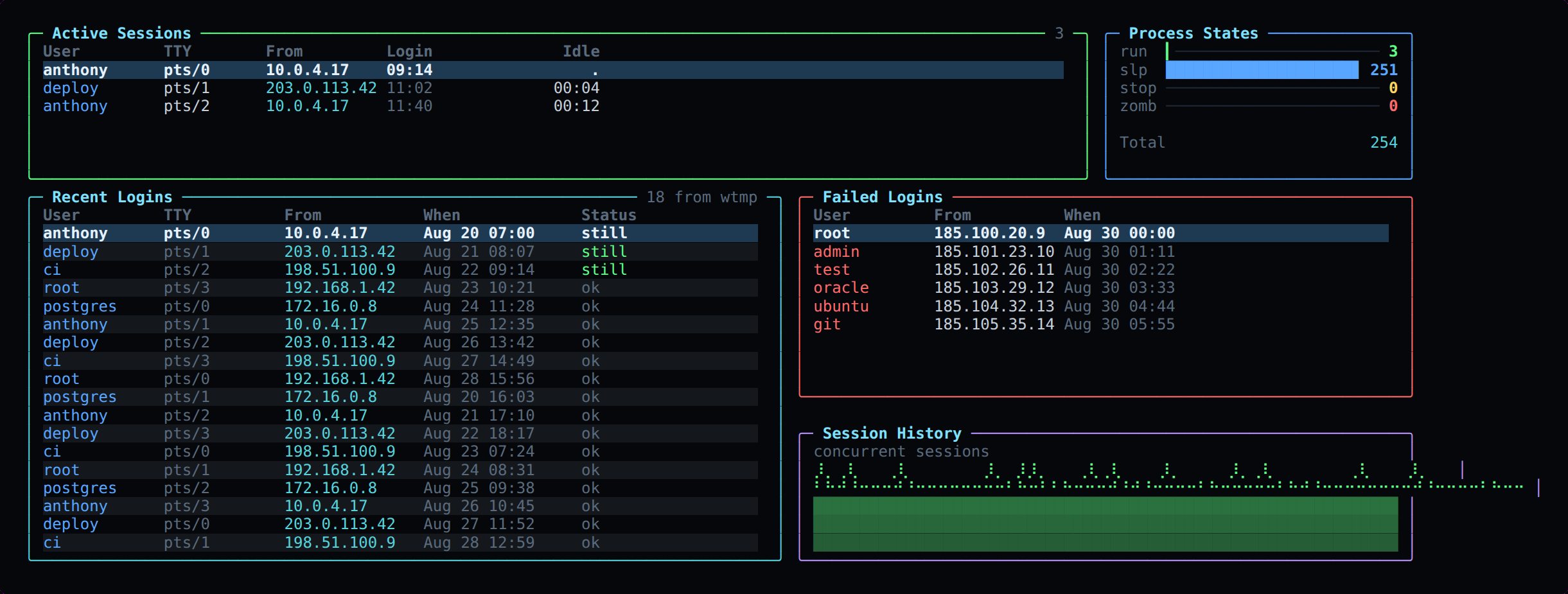Select anthony login from Aug 26 10:45
The image size is (1568, 594).
point(400,506)
